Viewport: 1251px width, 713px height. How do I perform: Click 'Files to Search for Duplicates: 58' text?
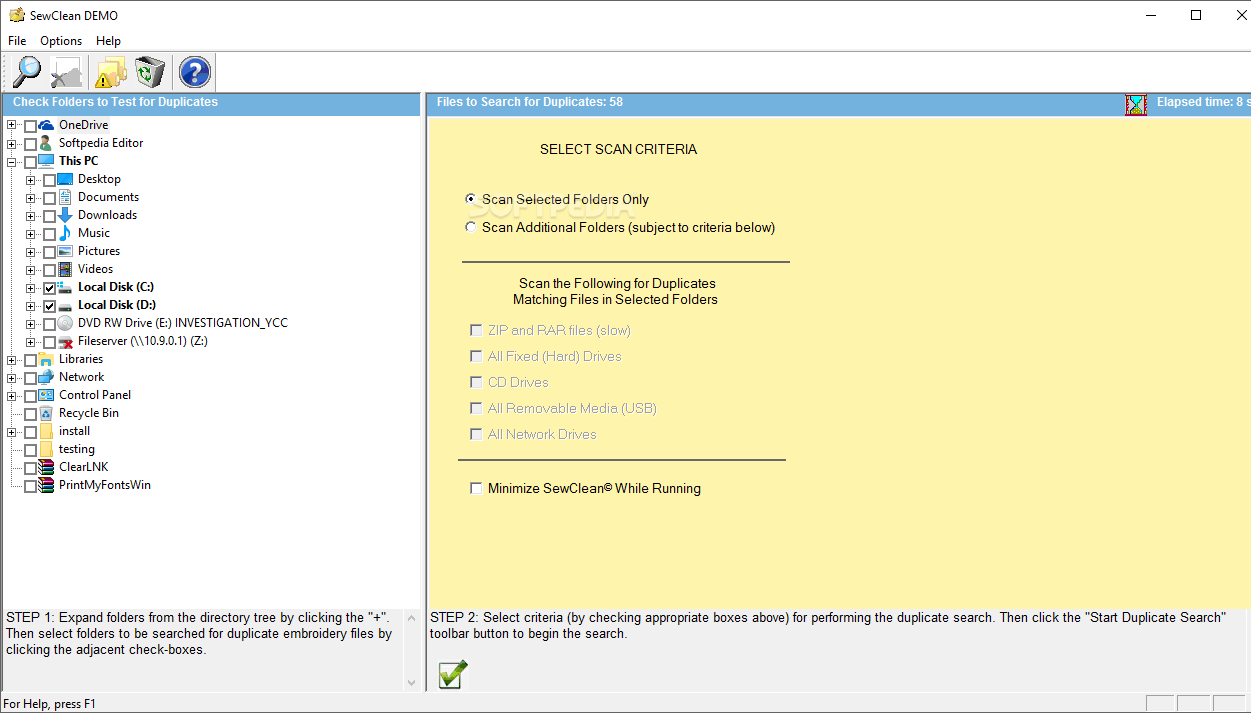point(530,102)
